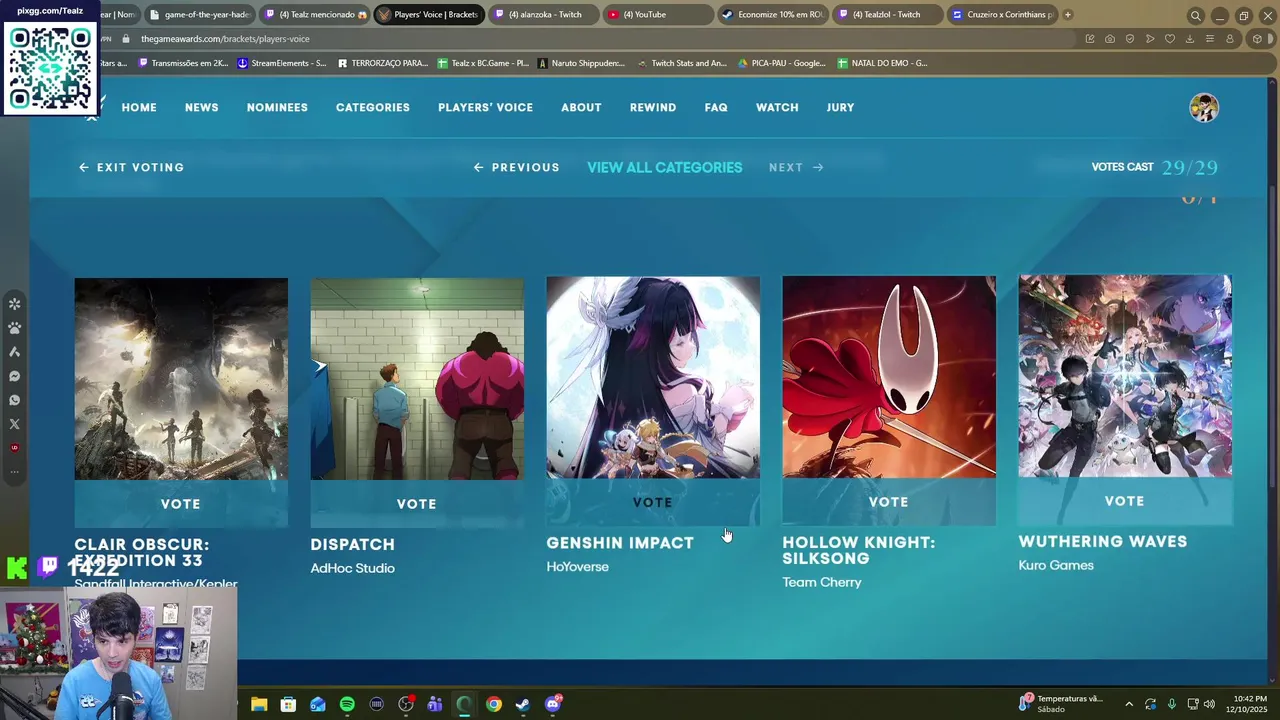The image size is (1280, 720).
Task: Click the Dispatch cover artwork
Action: (x=417, y=379)
